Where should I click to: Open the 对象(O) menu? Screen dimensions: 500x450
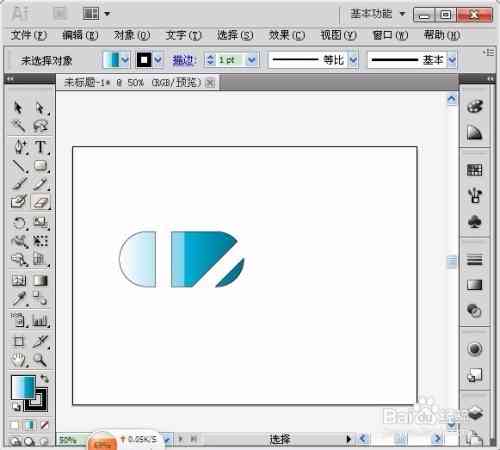click(131, 35)
